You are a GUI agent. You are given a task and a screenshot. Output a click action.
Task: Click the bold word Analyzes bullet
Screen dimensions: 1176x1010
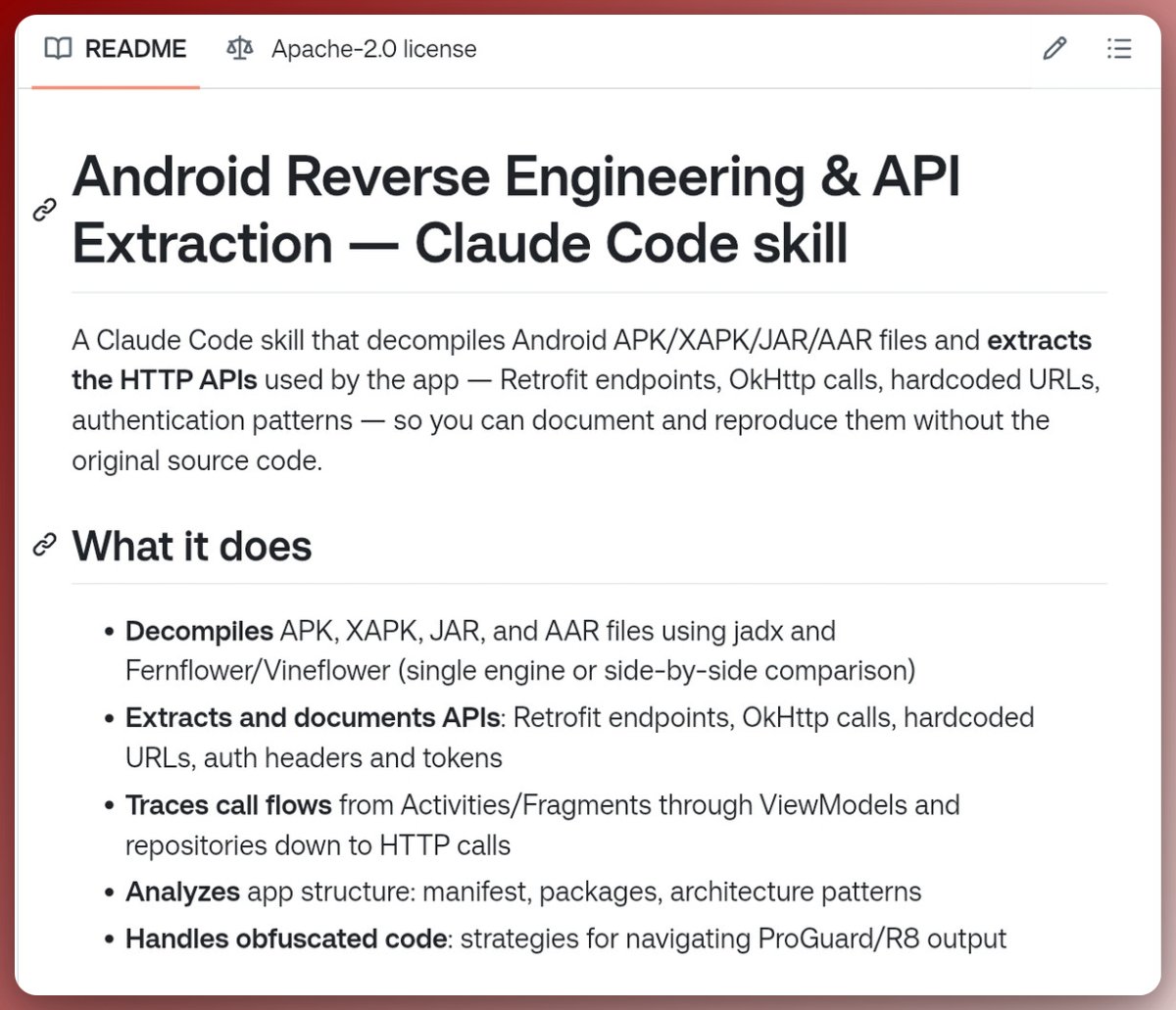[182, 892]
